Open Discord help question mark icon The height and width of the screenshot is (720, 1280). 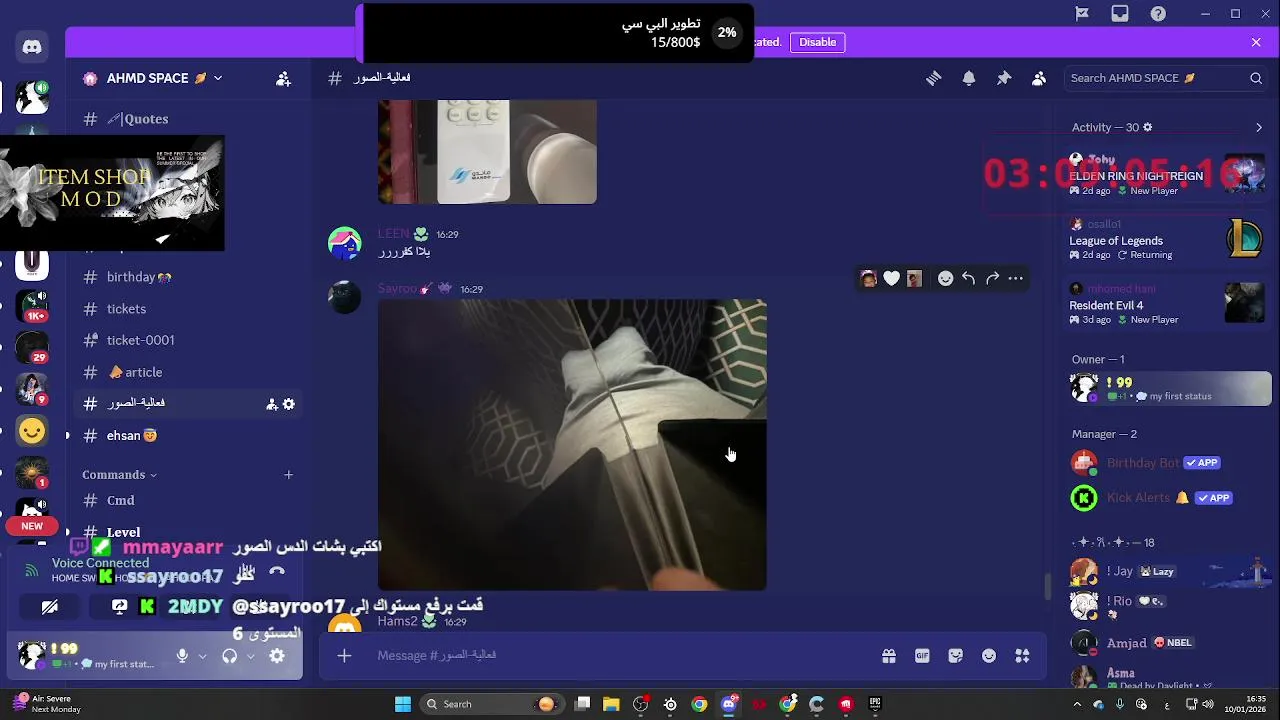[x=1158, y=14]
